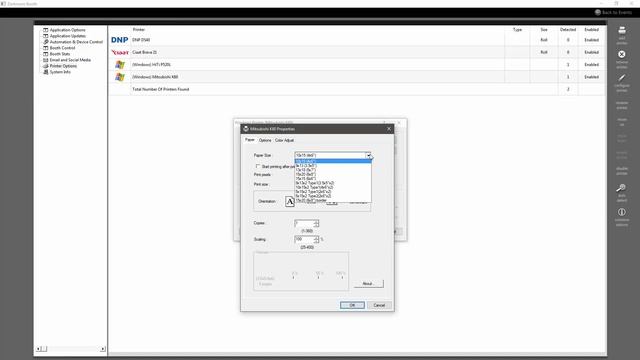The height and width of the screenshot is (360, 640).
Task: Switch to the Options tab in properties
Action: (x=265, y=140)
